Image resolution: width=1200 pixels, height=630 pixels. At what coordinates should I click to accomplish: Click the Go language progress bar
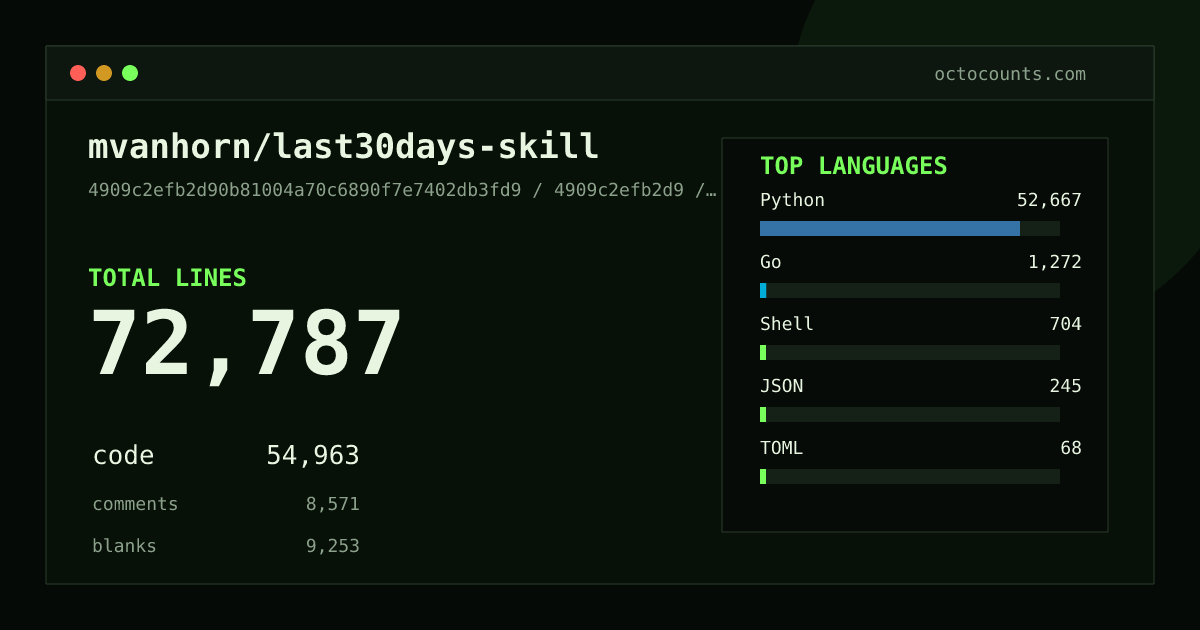910,290
